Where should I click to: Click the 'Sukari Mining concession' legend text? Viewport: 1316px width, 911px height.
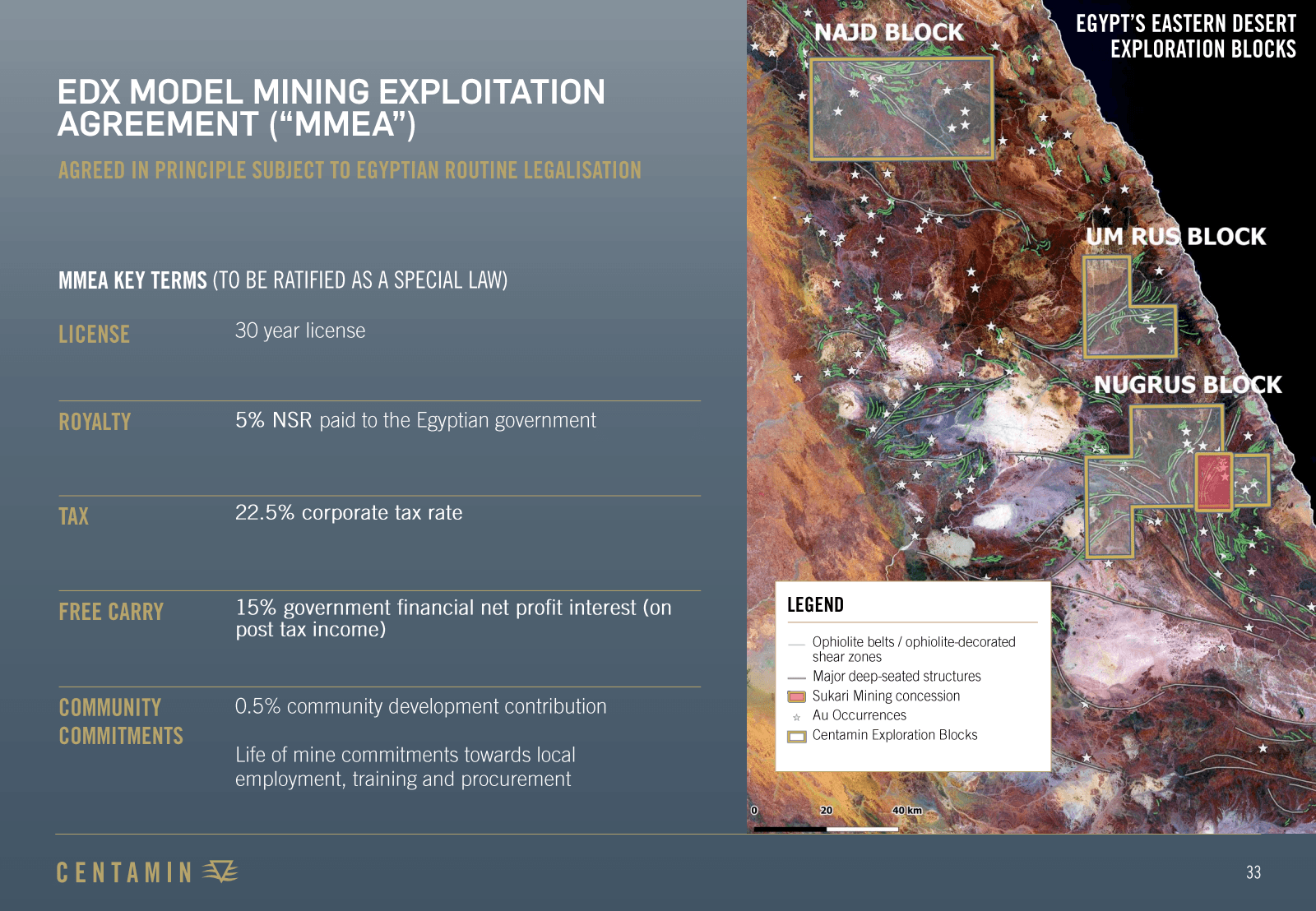(886, 696)
